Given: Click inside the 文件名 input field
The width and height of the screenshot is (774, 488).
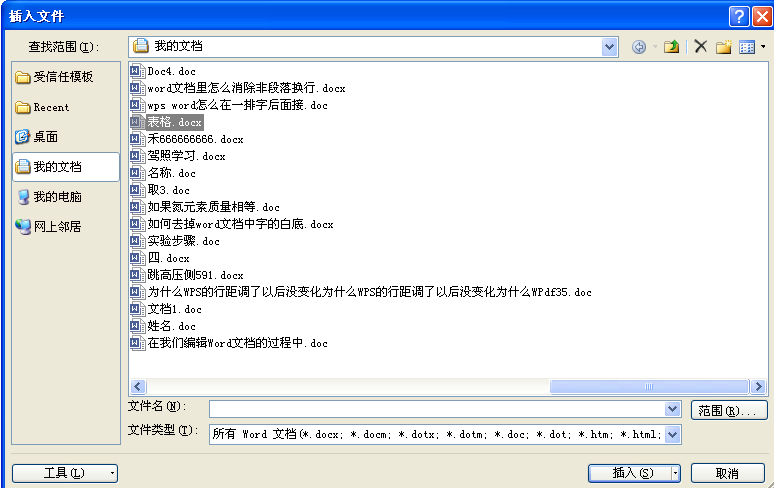Looking at the screenshot, I should point(437,409).
